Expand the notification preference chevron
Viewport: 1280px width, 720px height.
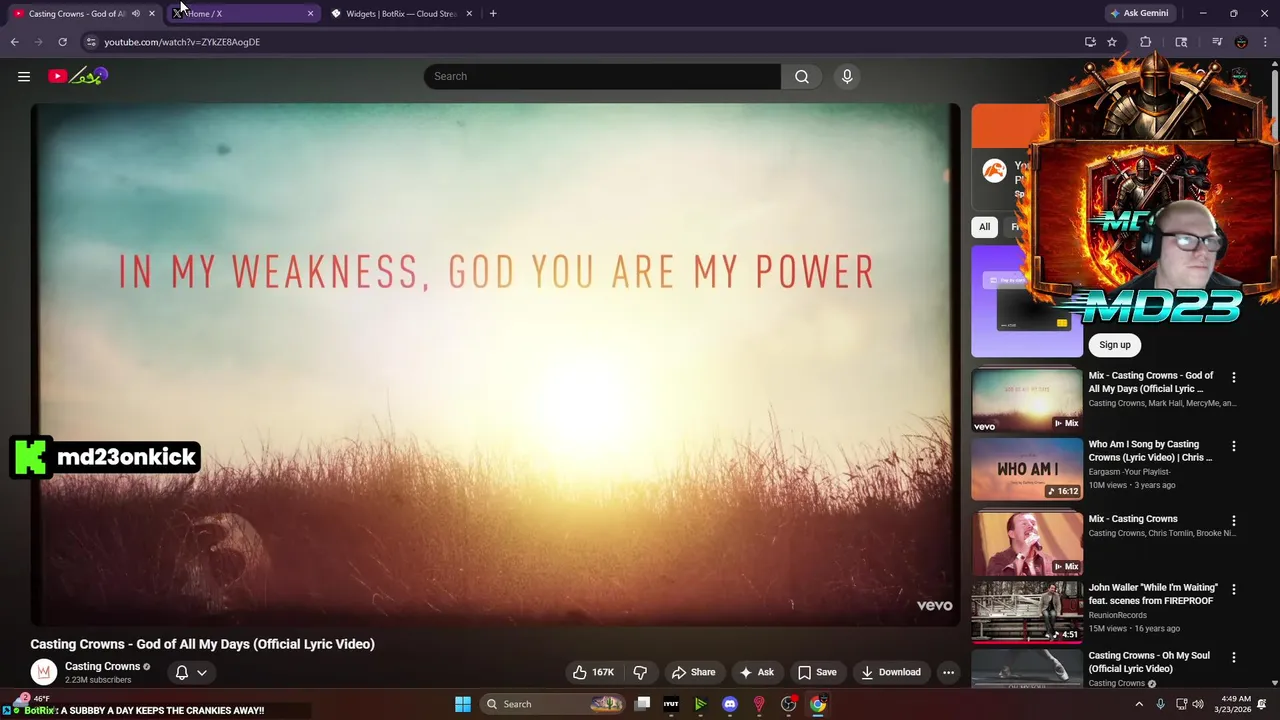pyautogui.click(x=202, y=672)
